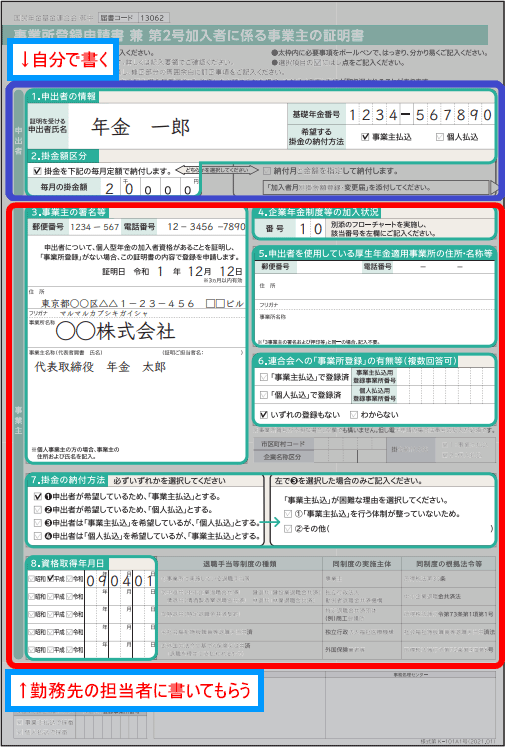Select option ❸ 「事業主払込」を希望しているが「個人払込」とする
This screenshot has height=747, width=505.
pos(38,523)
